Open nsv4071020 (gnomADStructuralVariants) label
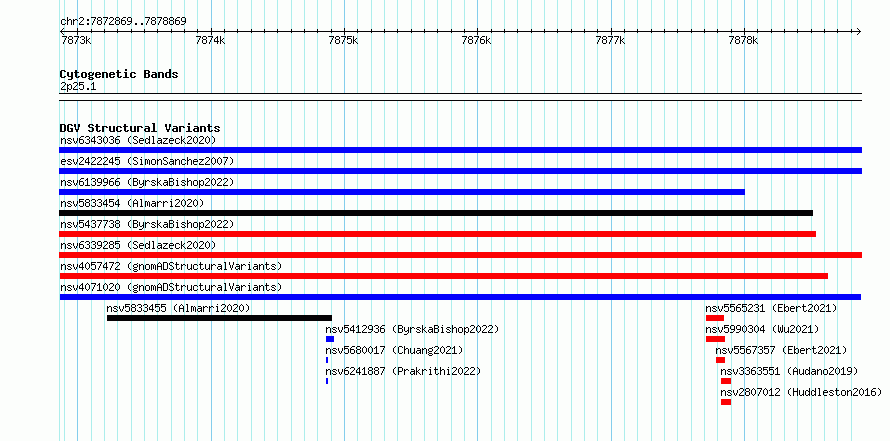The image size is (890, 441). pyautogui.click(x=171, y=287)
